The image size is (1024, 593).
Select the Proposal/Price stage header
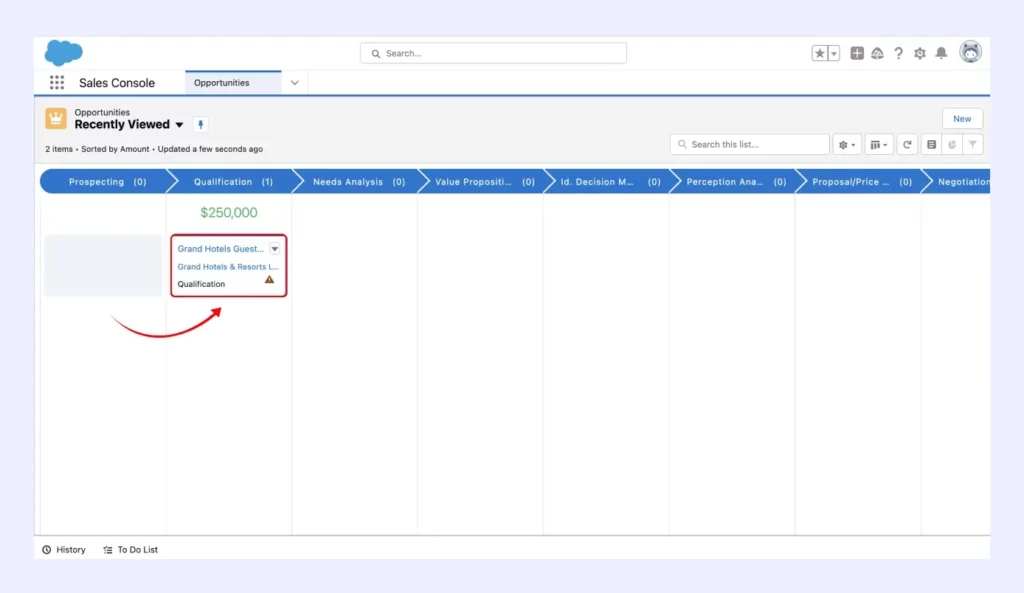tap(861, 182)
